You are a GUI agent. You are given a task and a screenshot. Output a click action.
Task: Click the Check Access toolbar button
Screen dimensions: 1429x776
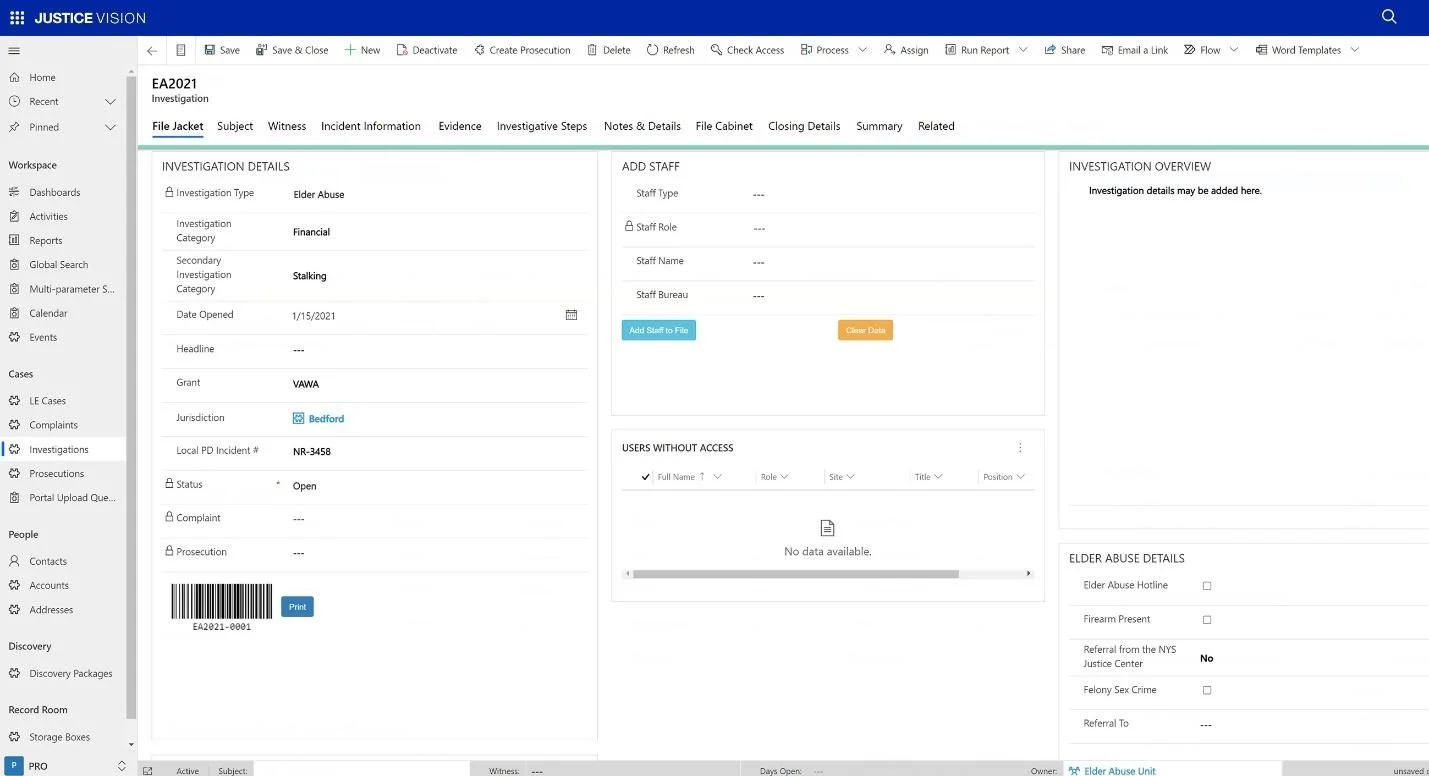point(747,50)
